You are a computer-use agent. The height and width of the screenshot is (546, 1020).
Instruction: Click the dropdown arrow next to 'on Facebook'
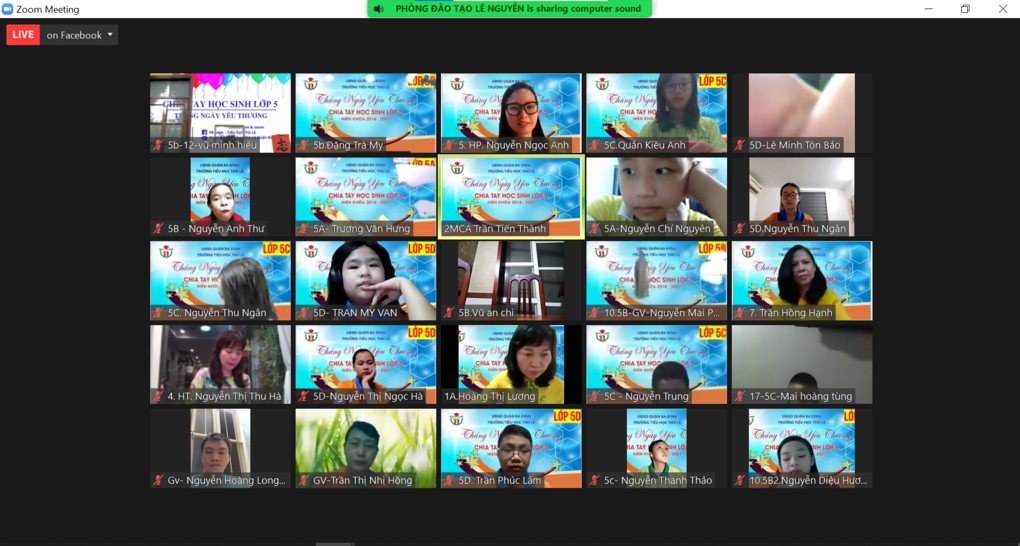110,35
